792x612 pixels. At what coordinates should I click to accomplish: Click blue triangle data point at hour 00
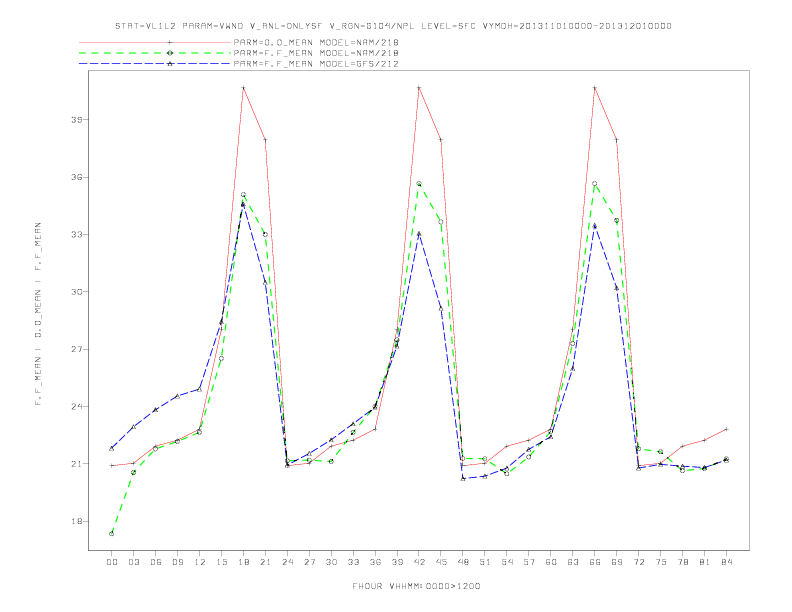pos(112,448)
